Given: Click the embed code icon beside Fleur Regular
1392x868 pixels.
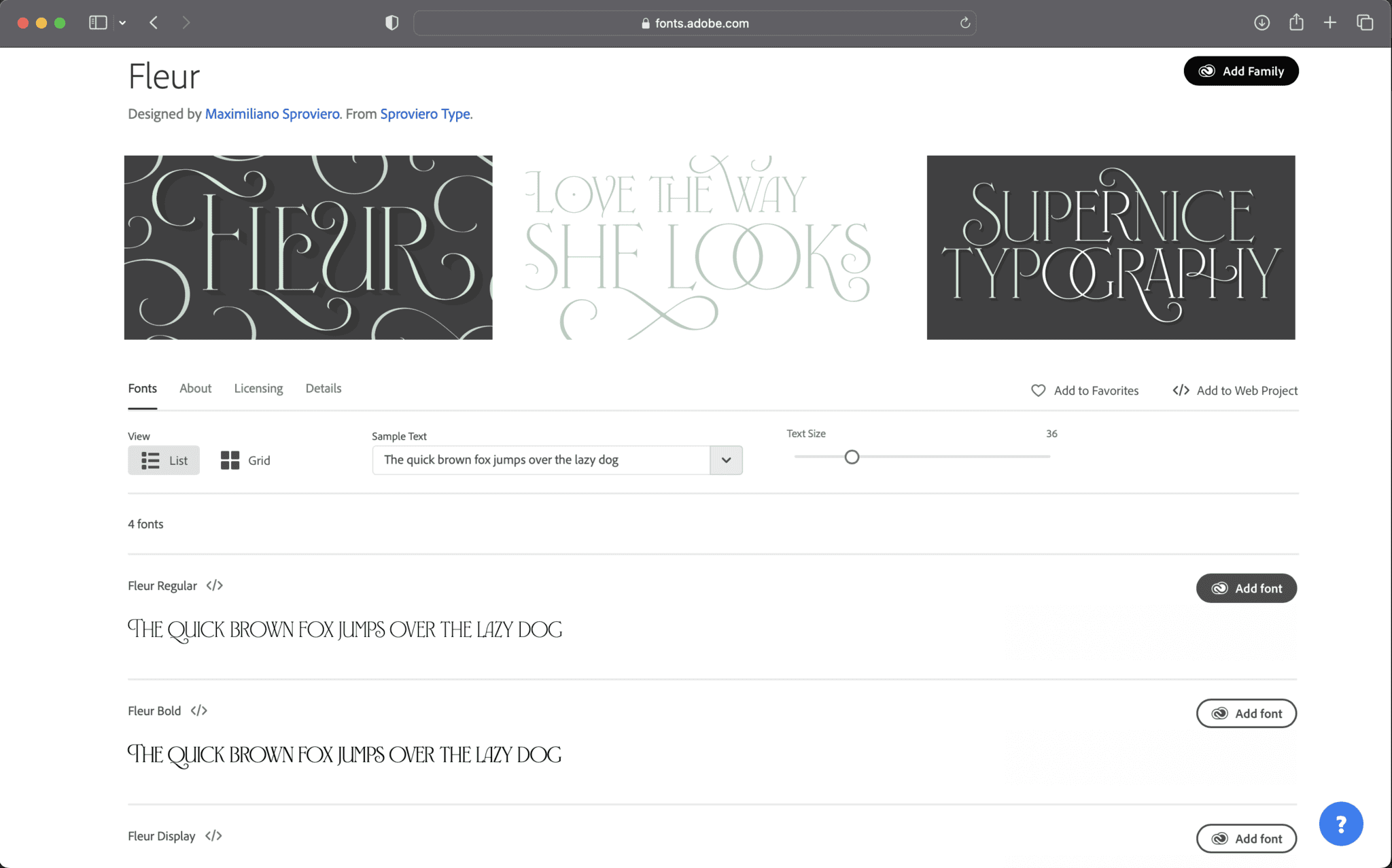Looking at the screenshot, I should [x=214, y=585].
